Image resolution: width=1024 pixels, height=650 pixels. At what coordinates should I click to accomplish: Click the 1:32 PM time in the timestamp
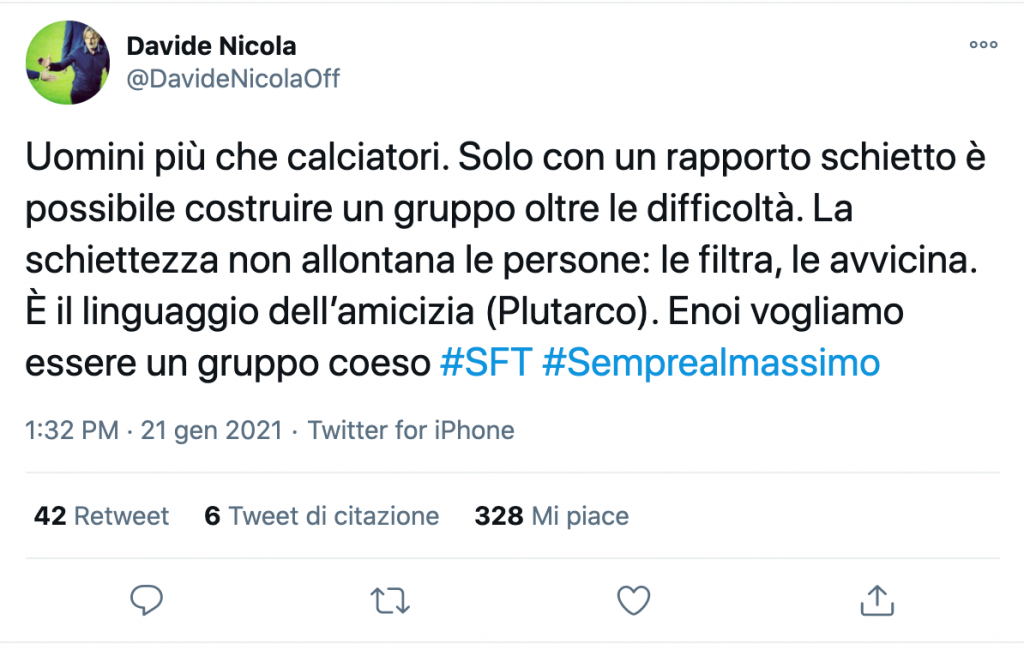click(x=74, y=431)
